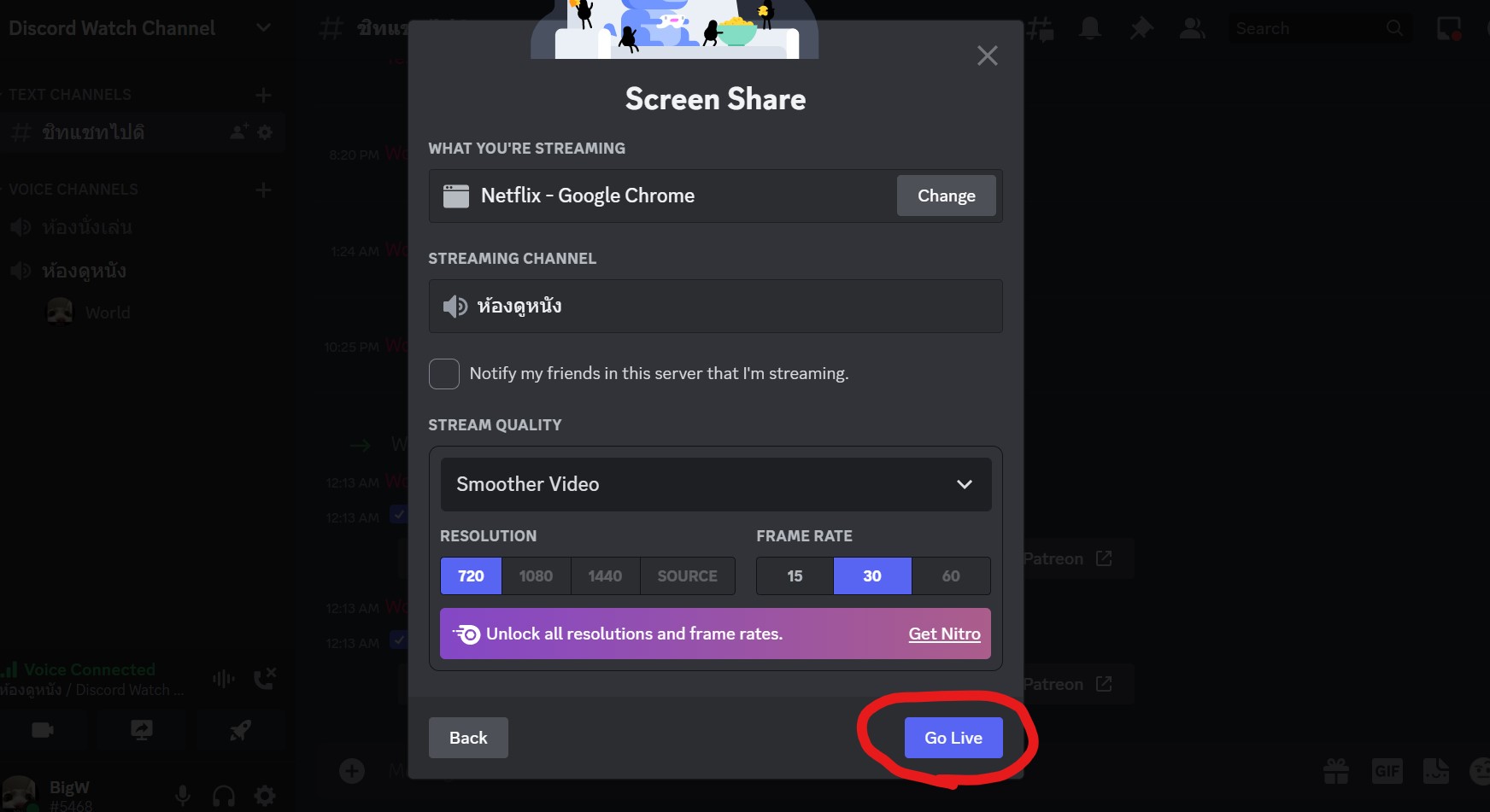Open pinned messages
This screenshot has height=812, width=1490.
click(x=1141, y=28)
